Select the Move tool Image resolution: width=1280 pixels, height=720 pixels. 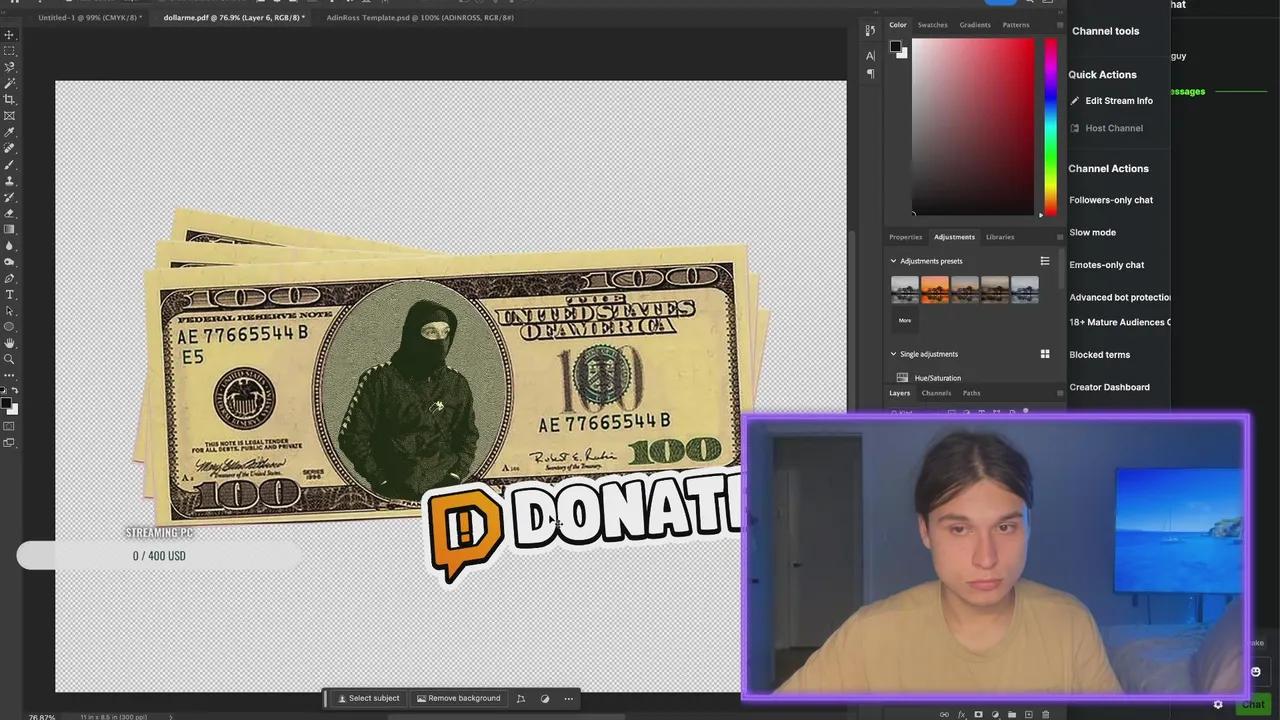tap(10, 35)
